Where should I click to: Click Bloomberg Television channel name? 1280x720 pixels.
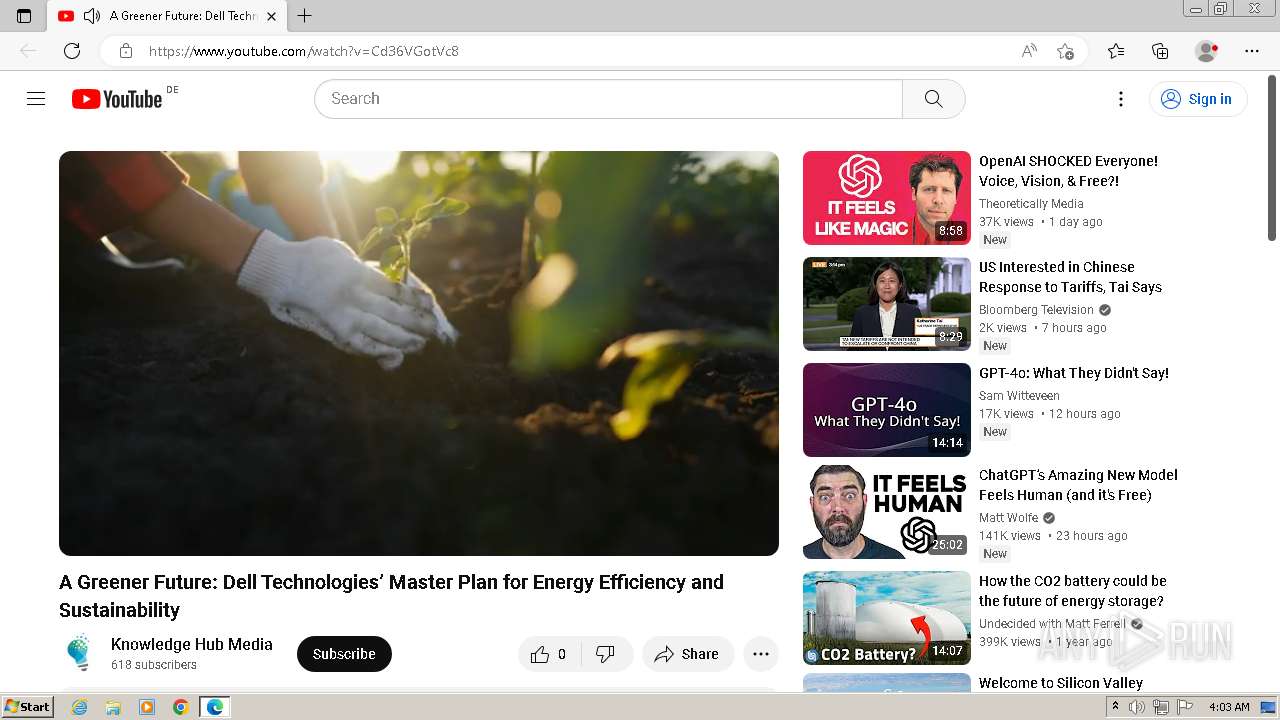point(1036,310)
